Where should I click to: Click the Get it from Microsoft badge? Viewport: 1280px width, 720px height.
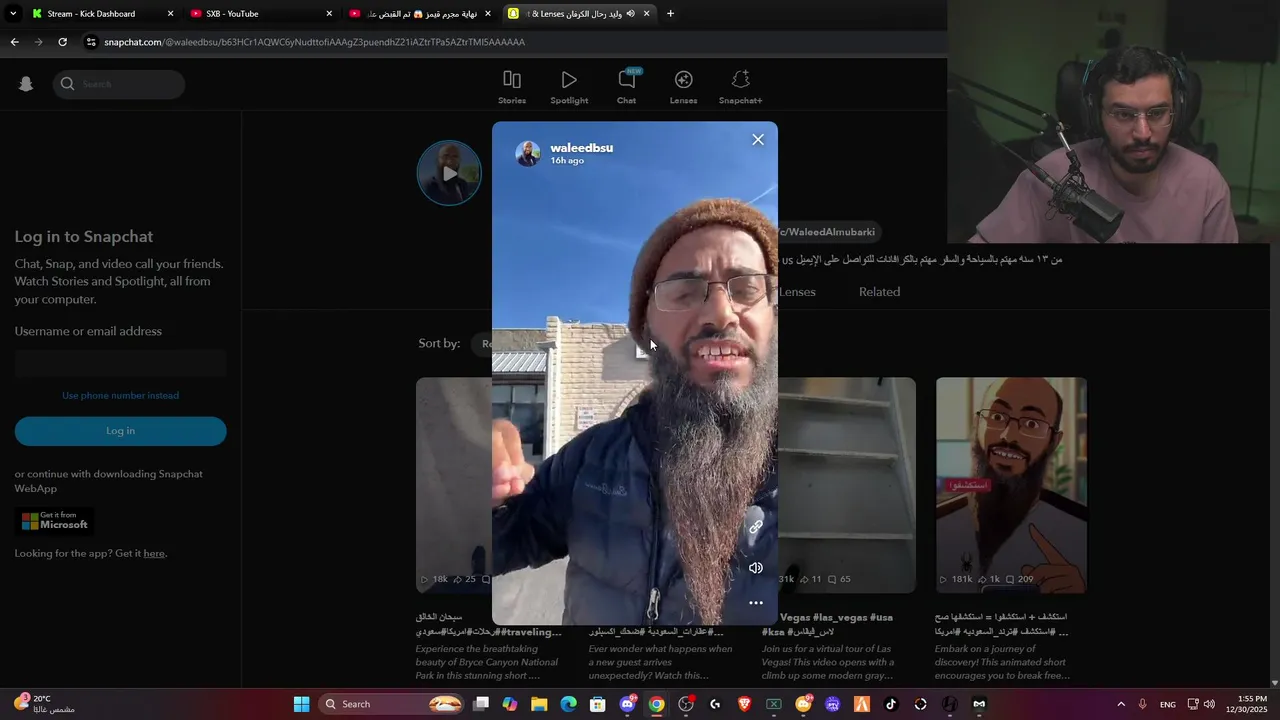pos(55,521)
